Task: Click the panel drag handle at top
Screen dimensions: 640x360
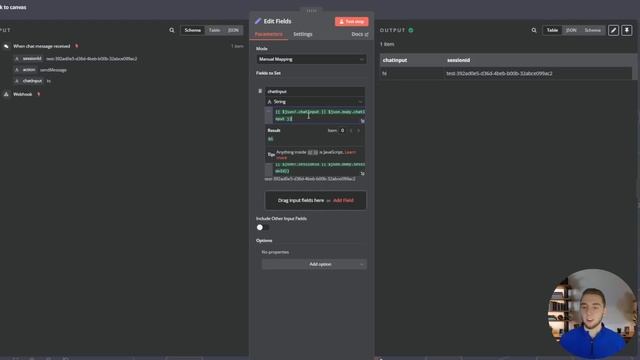Action: tap(311, 11)
